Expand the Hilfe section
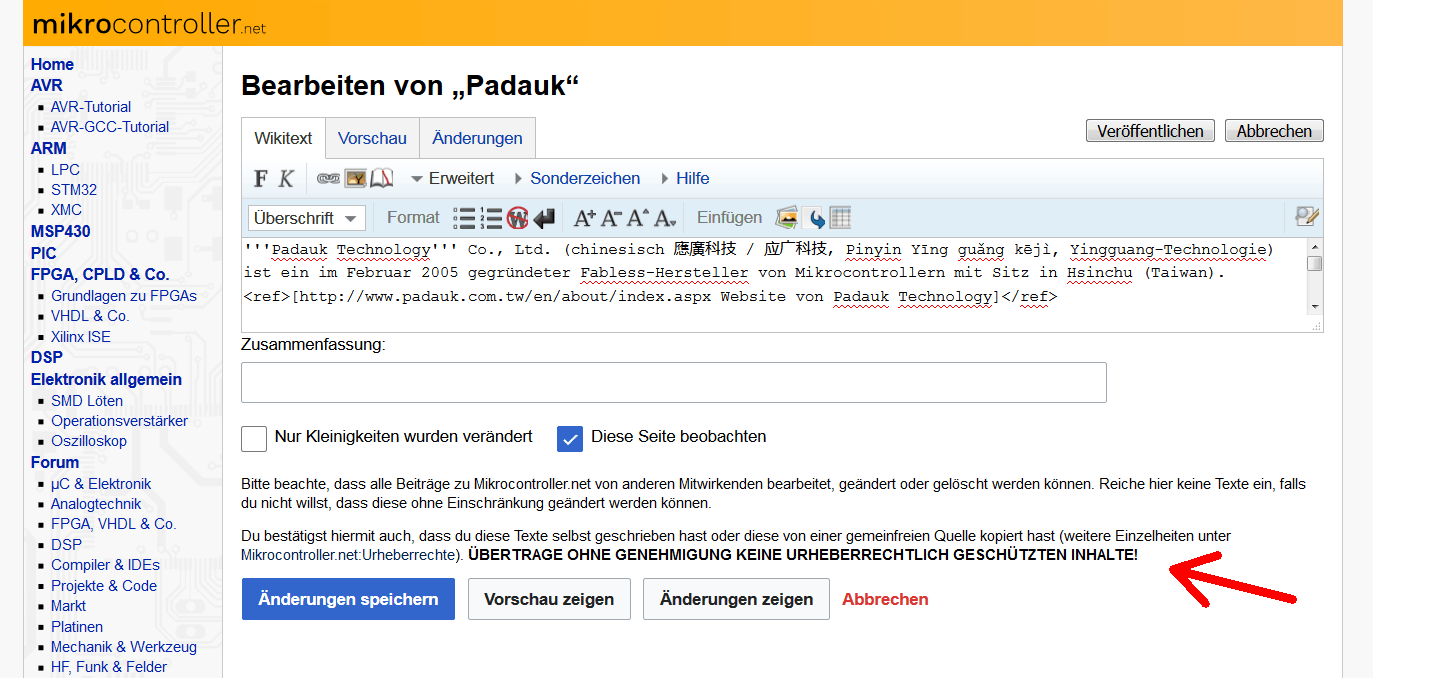1435x678 pixels. [x=685, y=178]
